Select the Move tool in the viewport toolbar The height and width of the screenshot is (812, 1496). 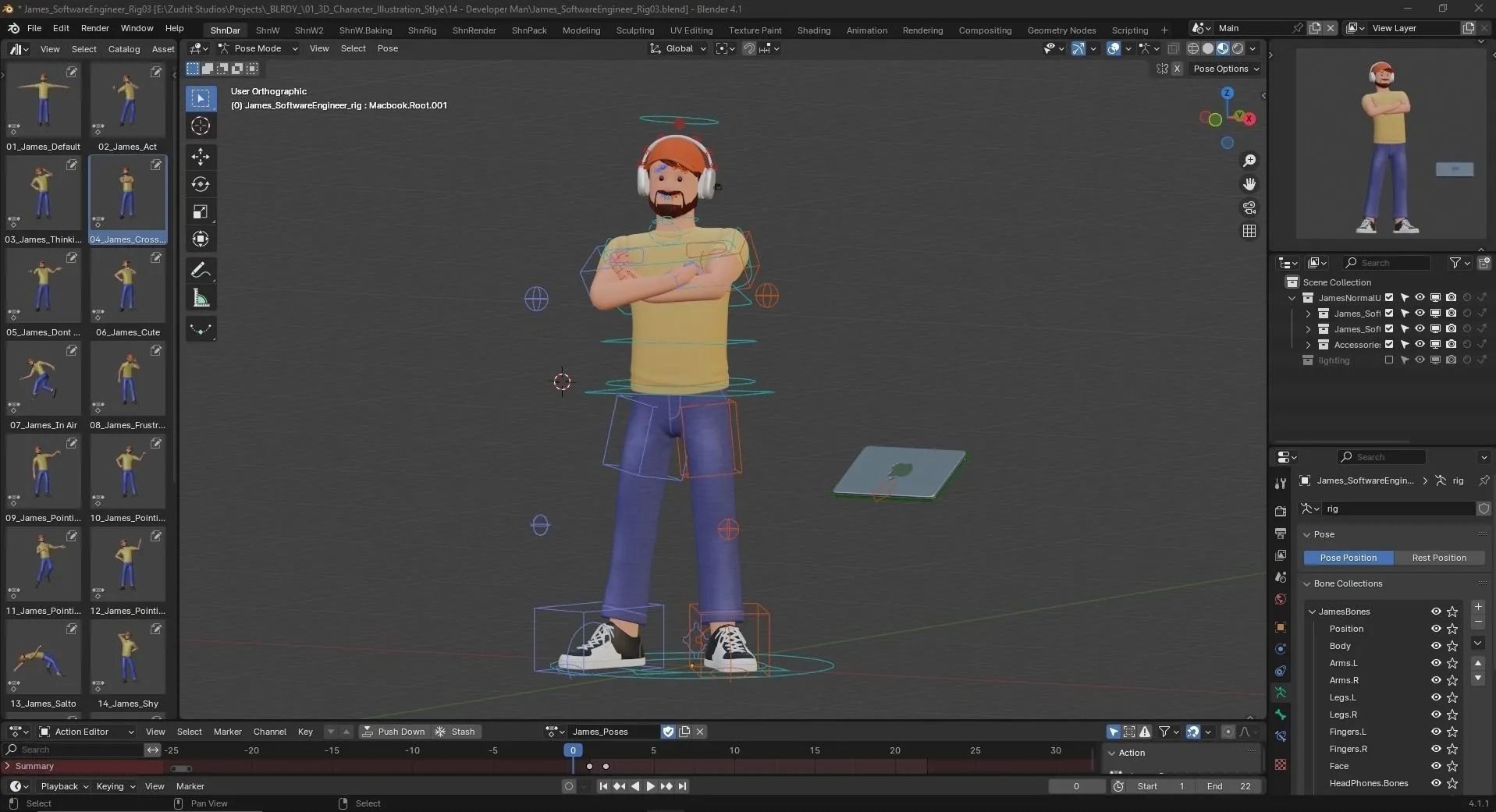(201, 157)
